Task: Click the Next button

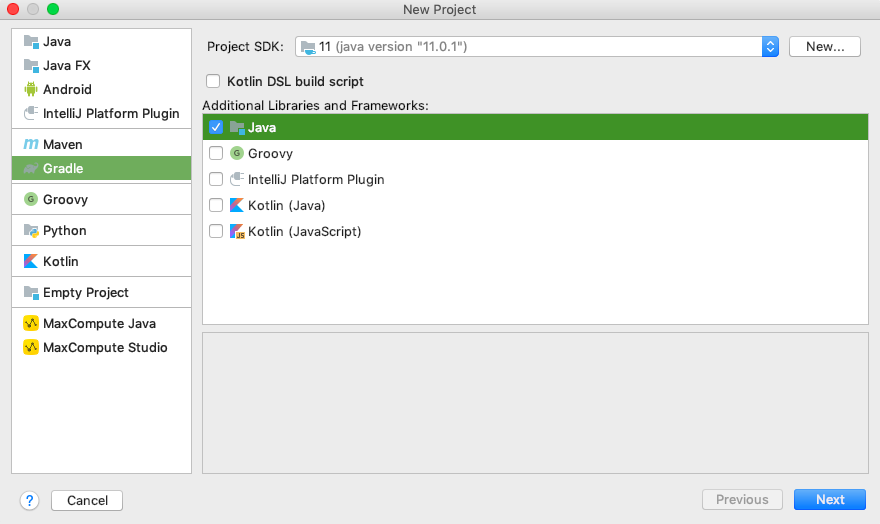Action: (829, 500)
